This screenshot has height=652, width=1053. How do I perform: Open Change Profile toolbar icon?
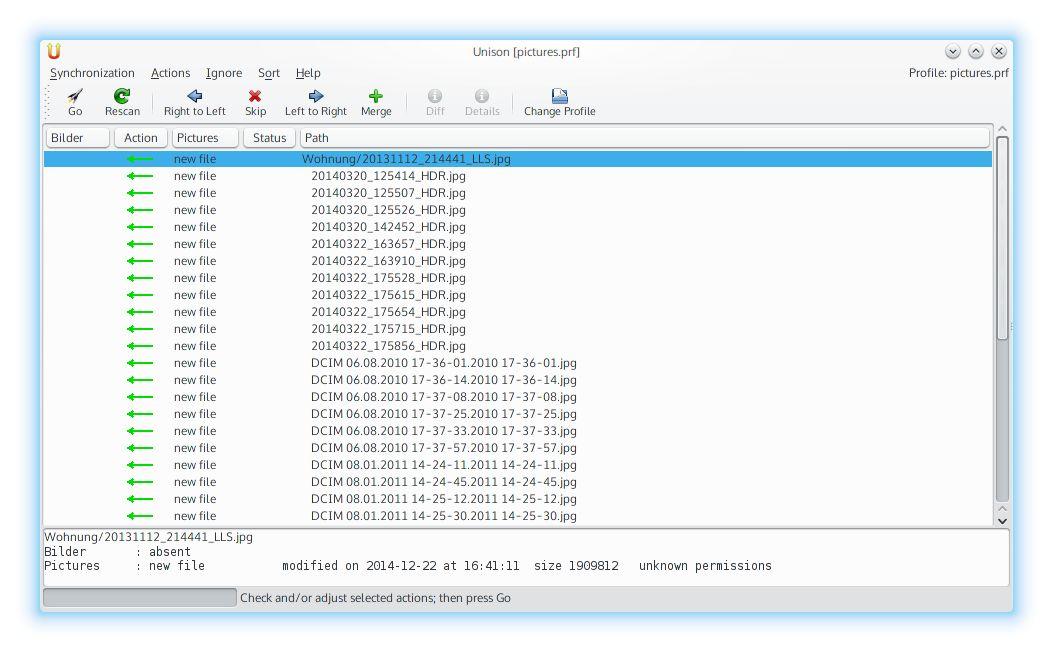click(559, 96)
